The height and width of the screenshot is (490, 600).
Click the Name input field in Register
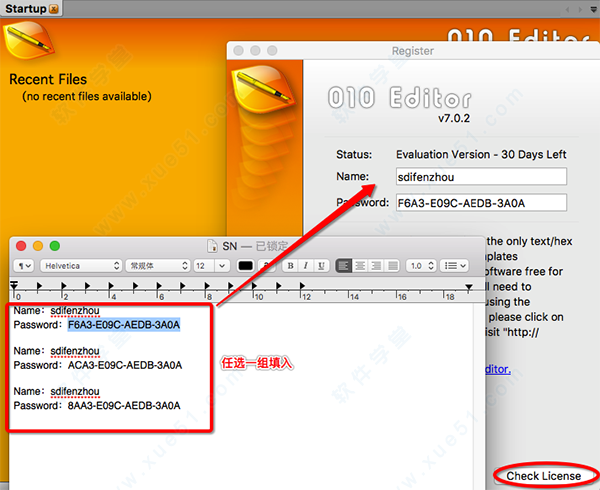[x=481, y=177]
